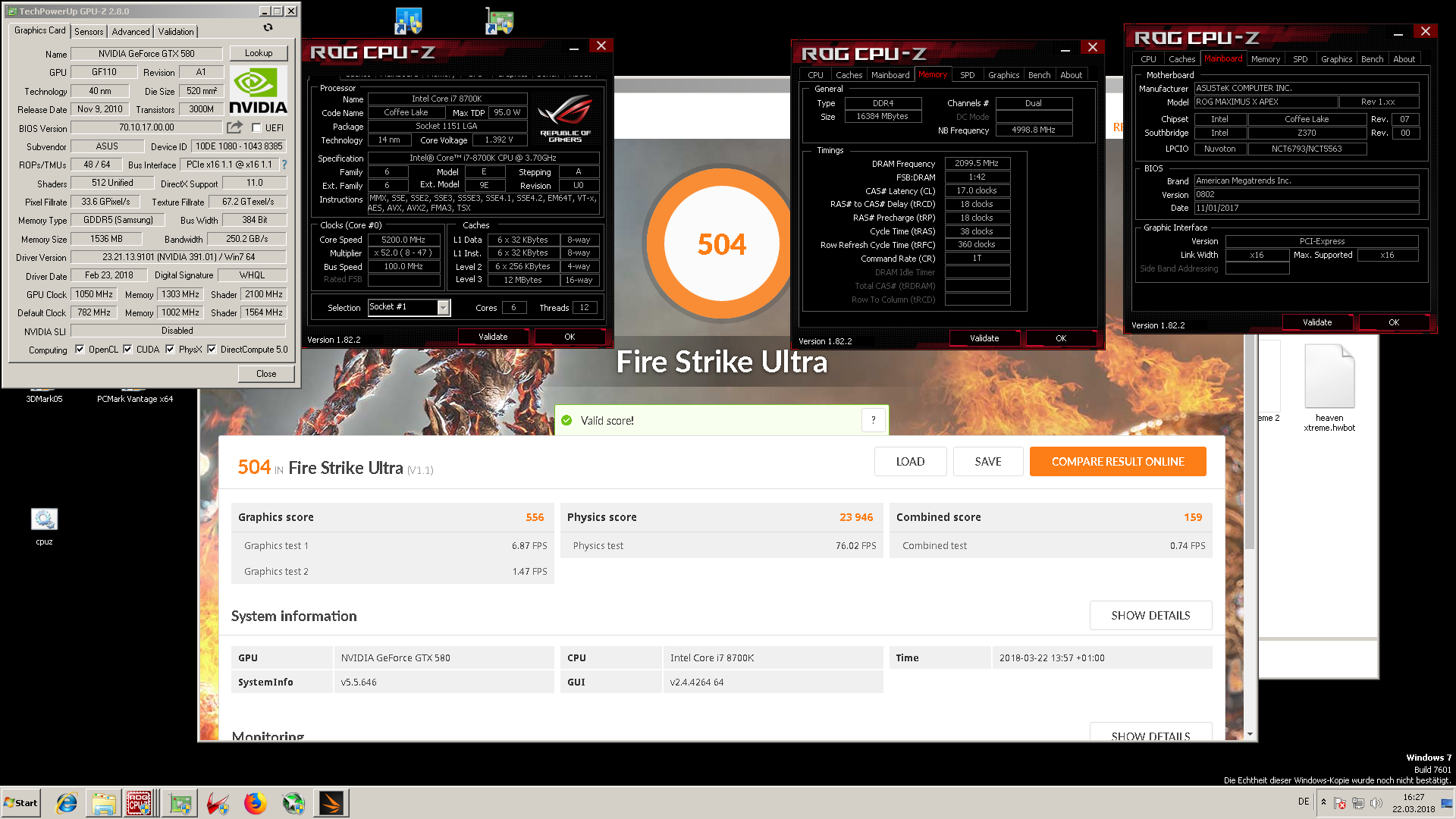This screenshot has width=1456, height=819.
Task: Click the DE language indicator in taskbar
Action: coord(1304,802)
